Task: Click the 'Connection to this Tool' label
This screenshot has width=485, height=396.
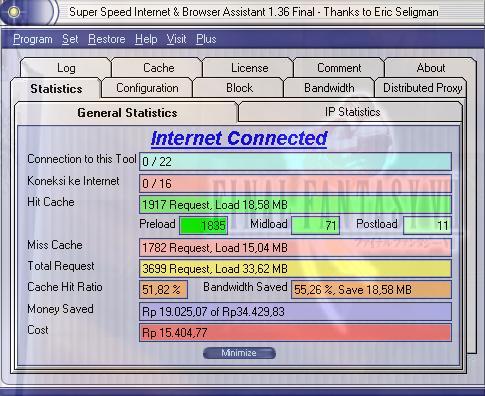Action: coord(82,159)
